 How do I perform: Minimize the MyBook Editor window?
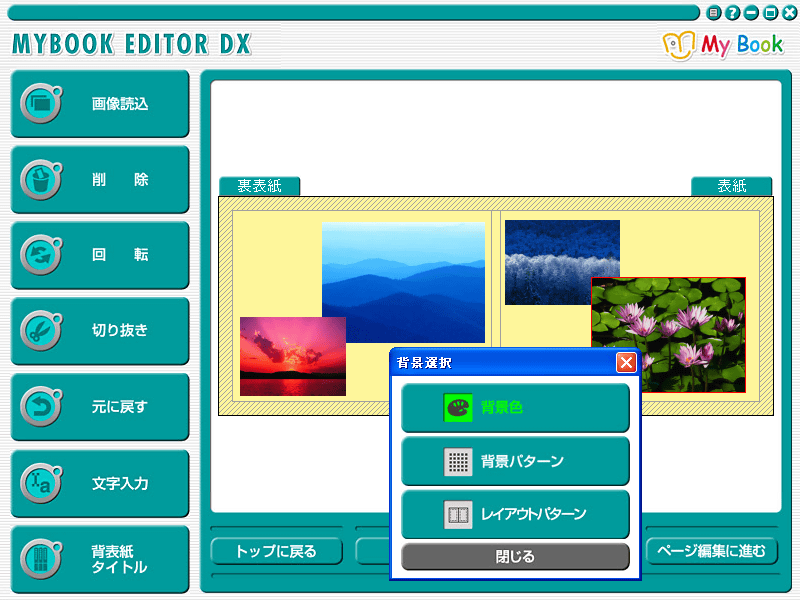[x=751, y=13]
